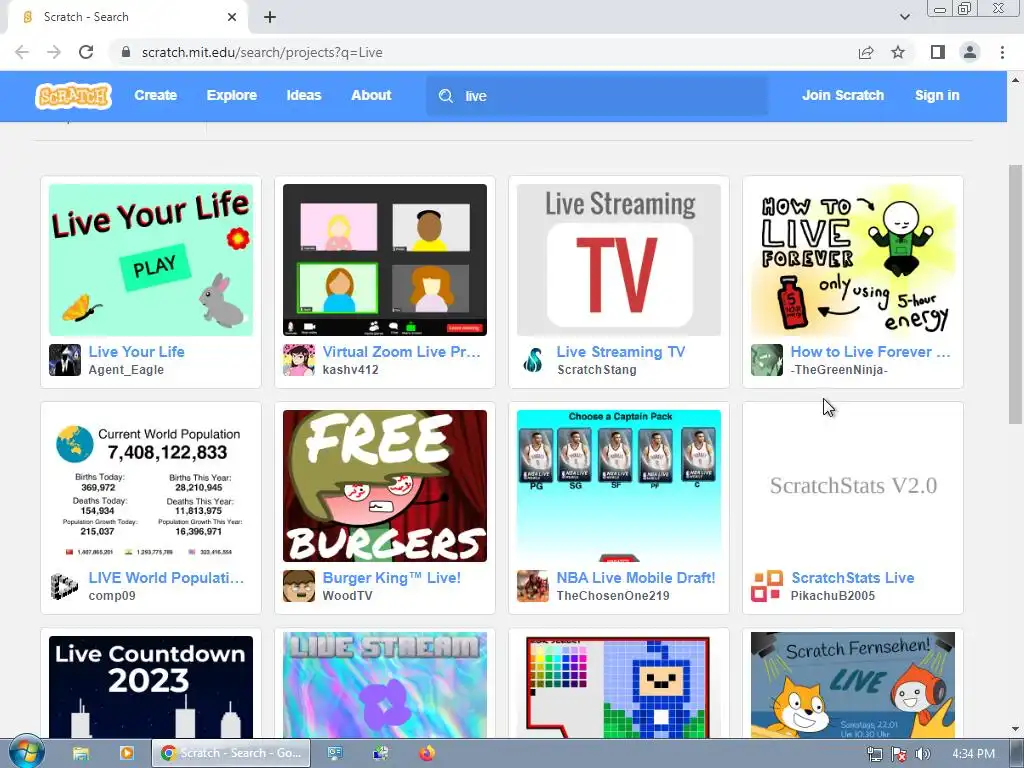Open Scratch Fernsehen Live thumbnail
This screenshot has width=1024, height=768.
(x=853, y=685)
